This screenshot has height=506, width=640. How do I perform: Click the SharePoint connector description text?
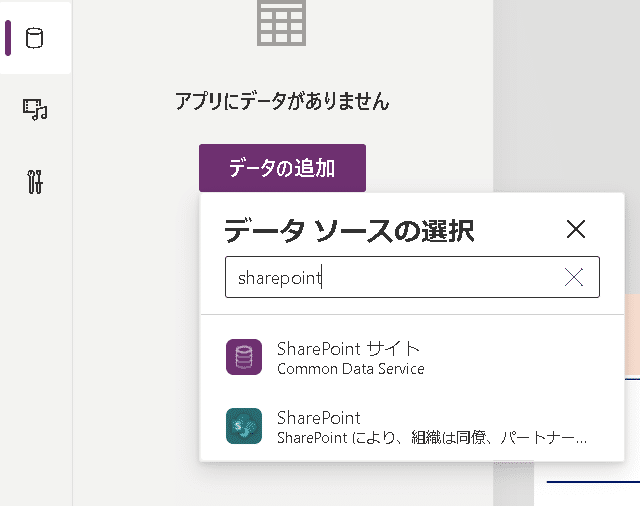pyautogui.click(x=432, y=438)
